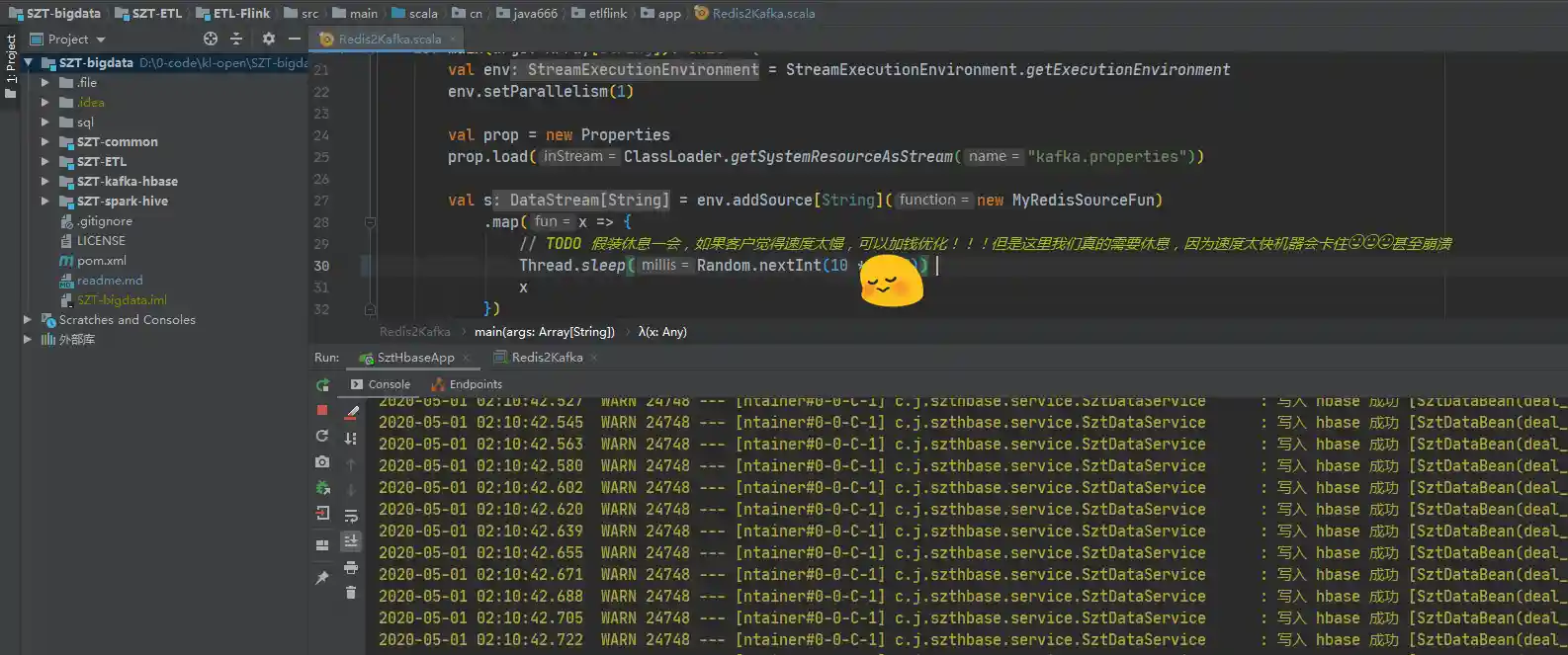Collapse all in the Project tree
Image resolution: width=1568 pixels, height=655 pixels.
click(x=236, y=39)
